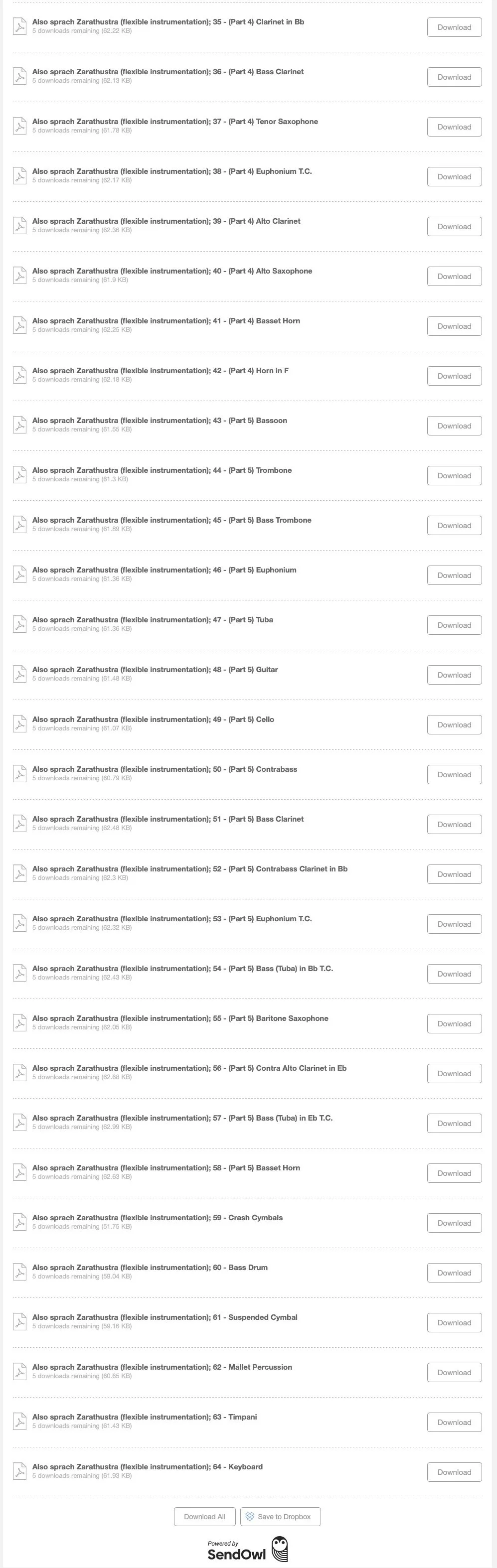Viewport: 497px width, 1568px height.
Task: Download 44 Trombone Part 5 file
Action: [454, 475]
